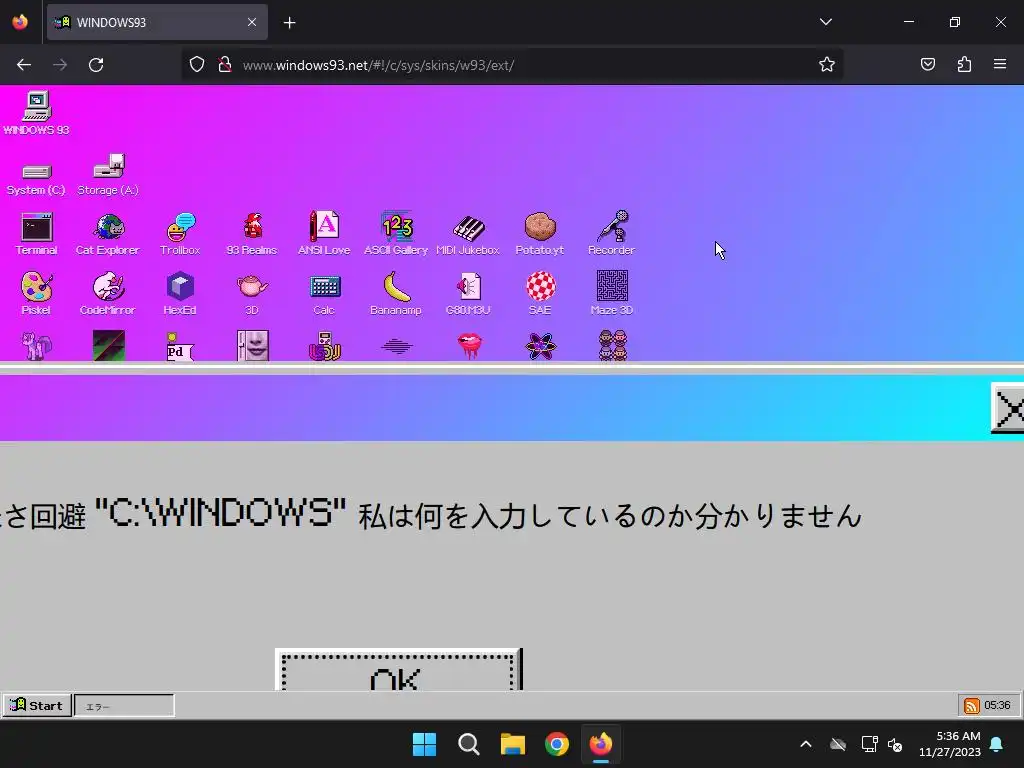Open Windows taskbar search
Image resolution: width=1024 pixels, height=768 pixels.
tap(468, 744)
